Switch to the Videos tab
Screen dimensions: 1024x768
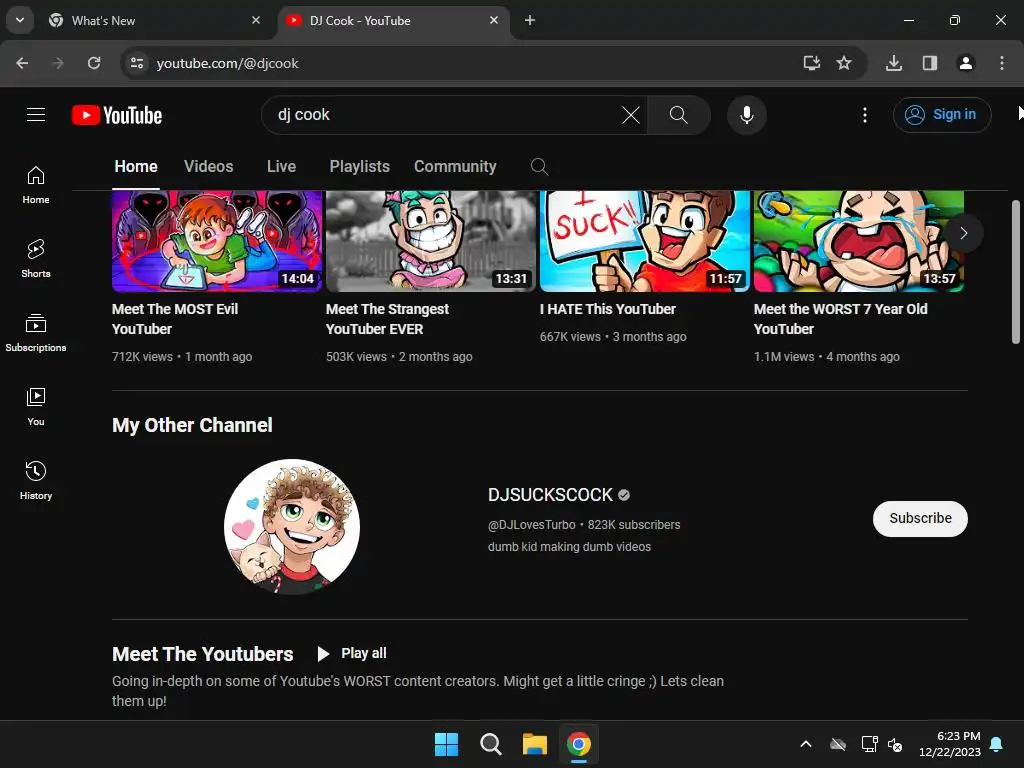click(208, 167)
